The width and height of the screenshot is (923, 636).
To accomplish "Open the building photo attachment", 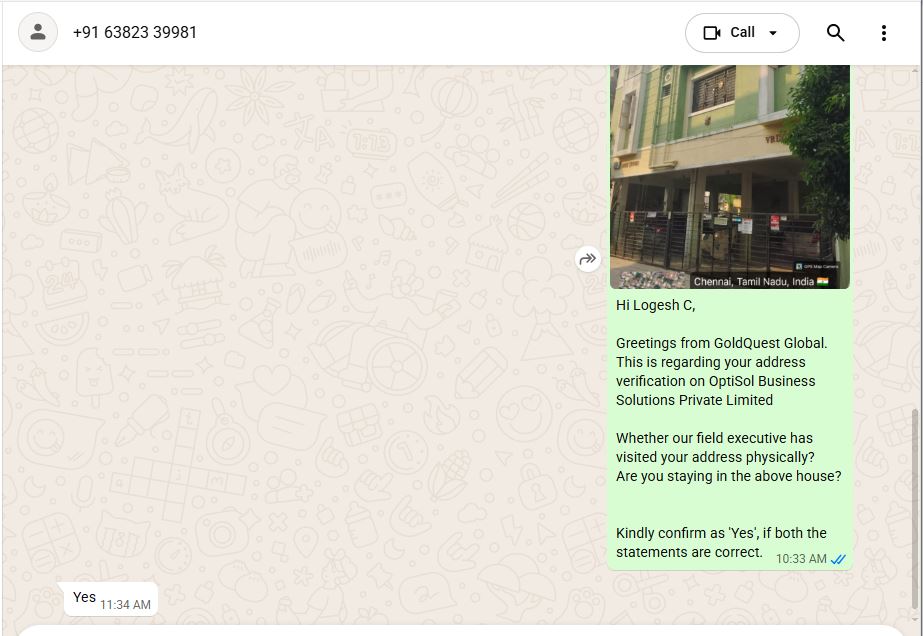I will click(x=730, y=177).
